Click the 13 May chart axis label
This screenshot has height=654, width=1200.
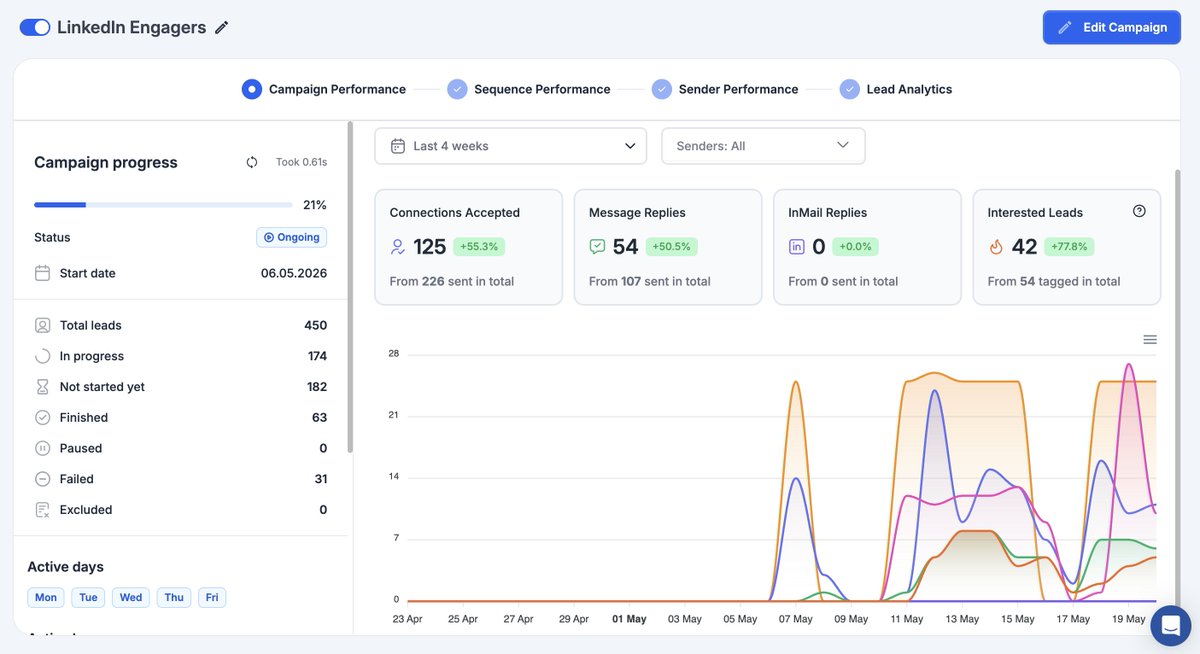tap(962, 619)
